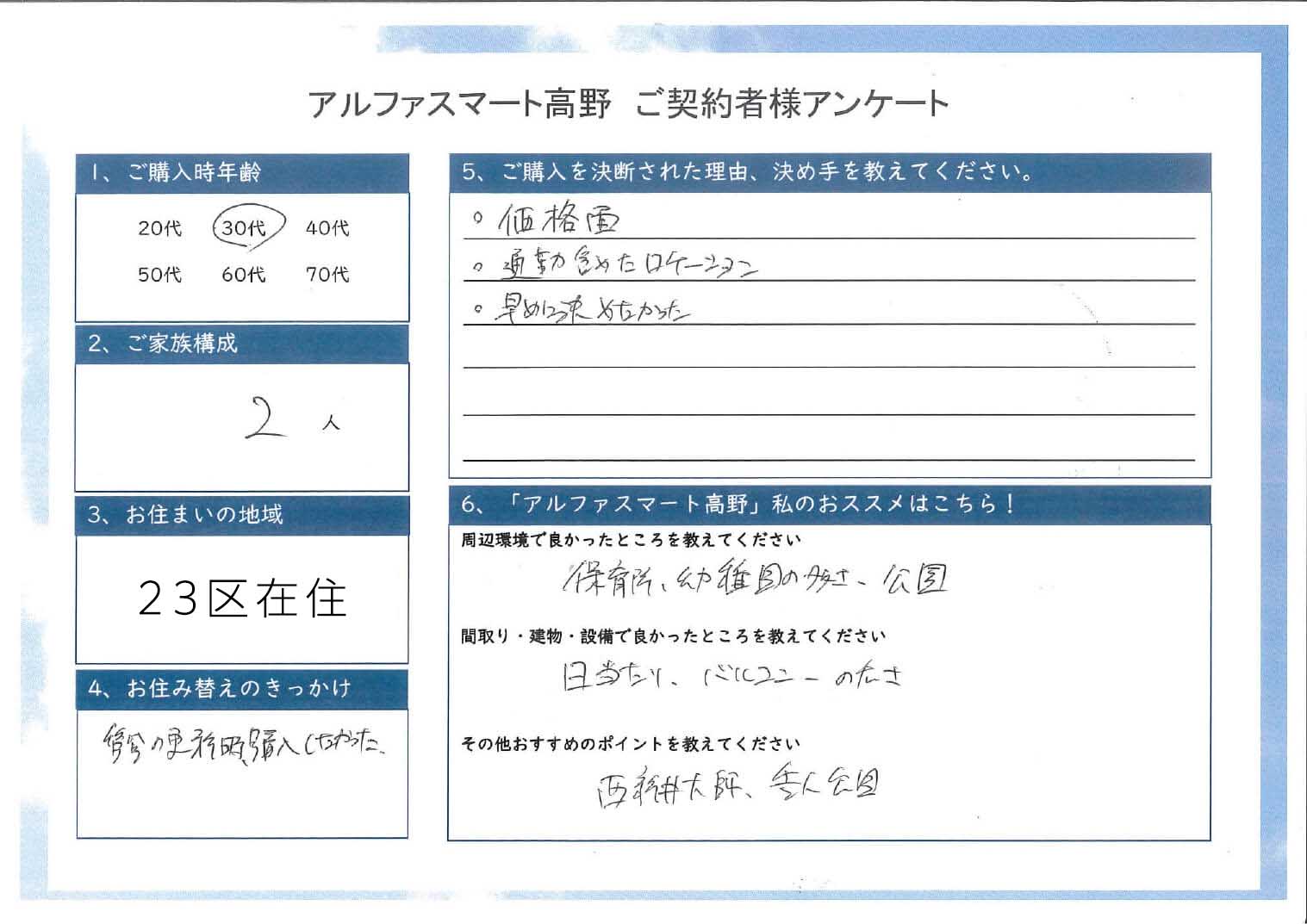Screen dimensions: 1307x924
Task: Click the header 3、お住まいの地域
Action: 242,515
